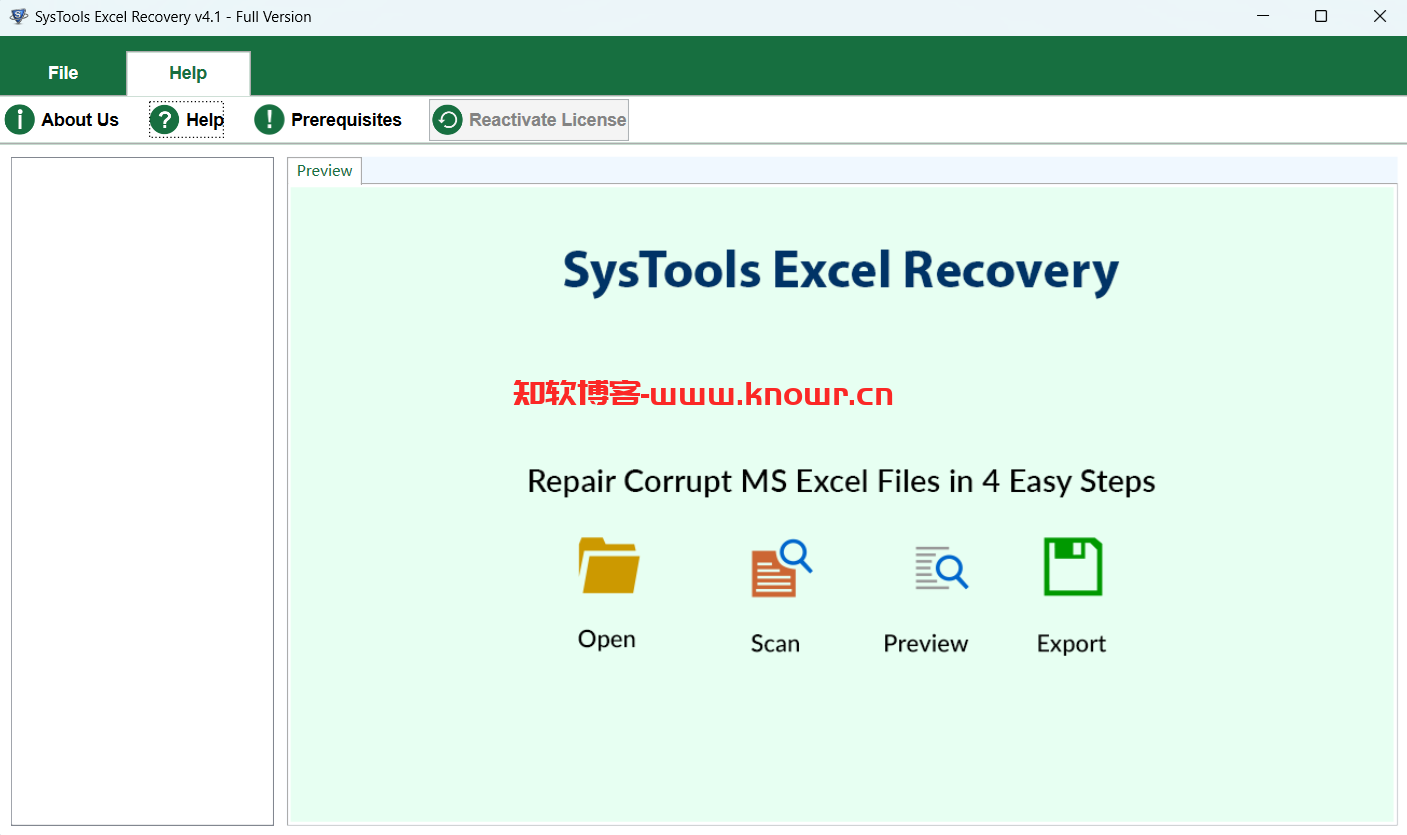
Task: Switch to the Preview panel tab
Action: click(x=325, y=171)
